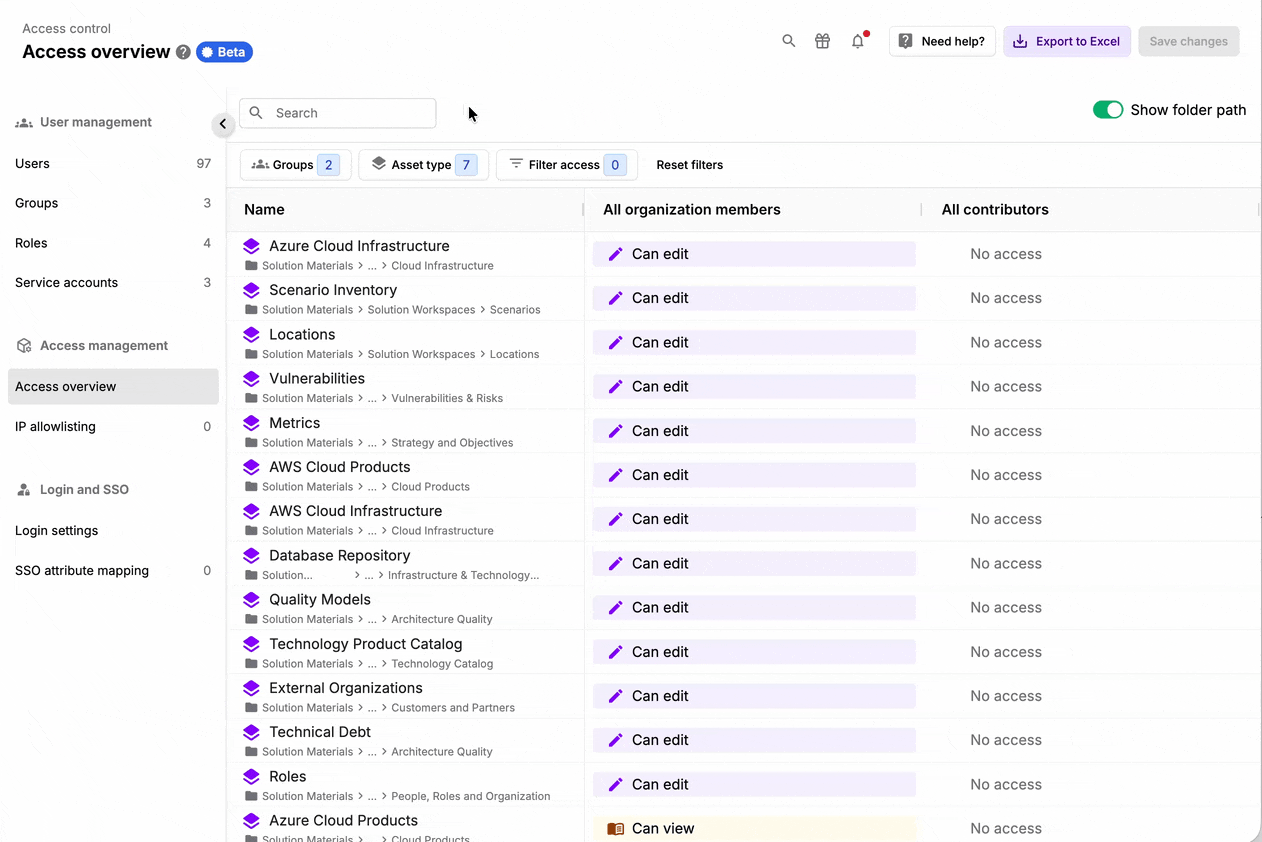The width and height of the screenshot is (1262, 842).
Task: Toggle off Show folder path
Action: pyautogui.click(x=1108, y=110)
